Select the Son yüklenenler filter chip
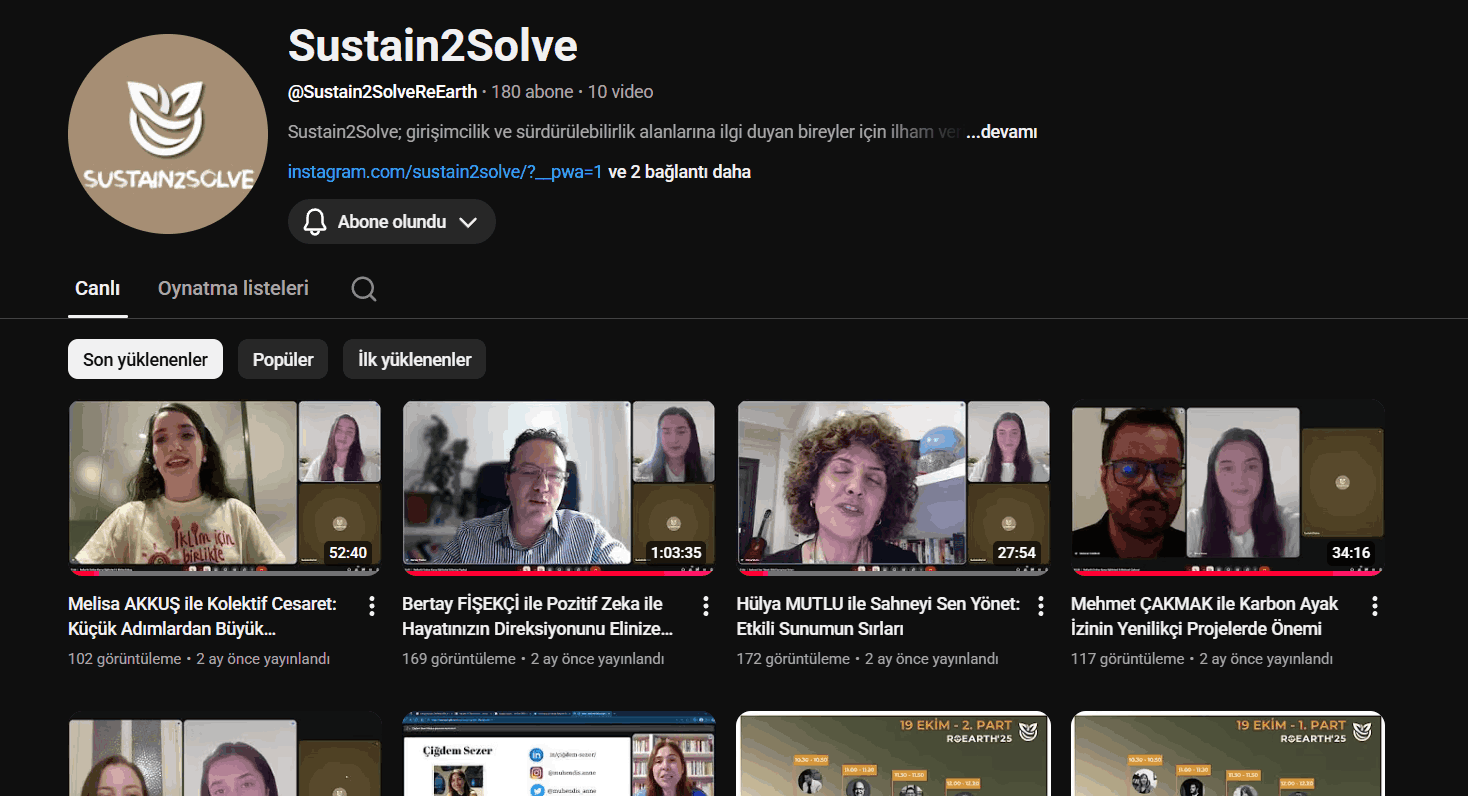The height and width of the screenshot is (796, 1468). (x=145, y=358)
